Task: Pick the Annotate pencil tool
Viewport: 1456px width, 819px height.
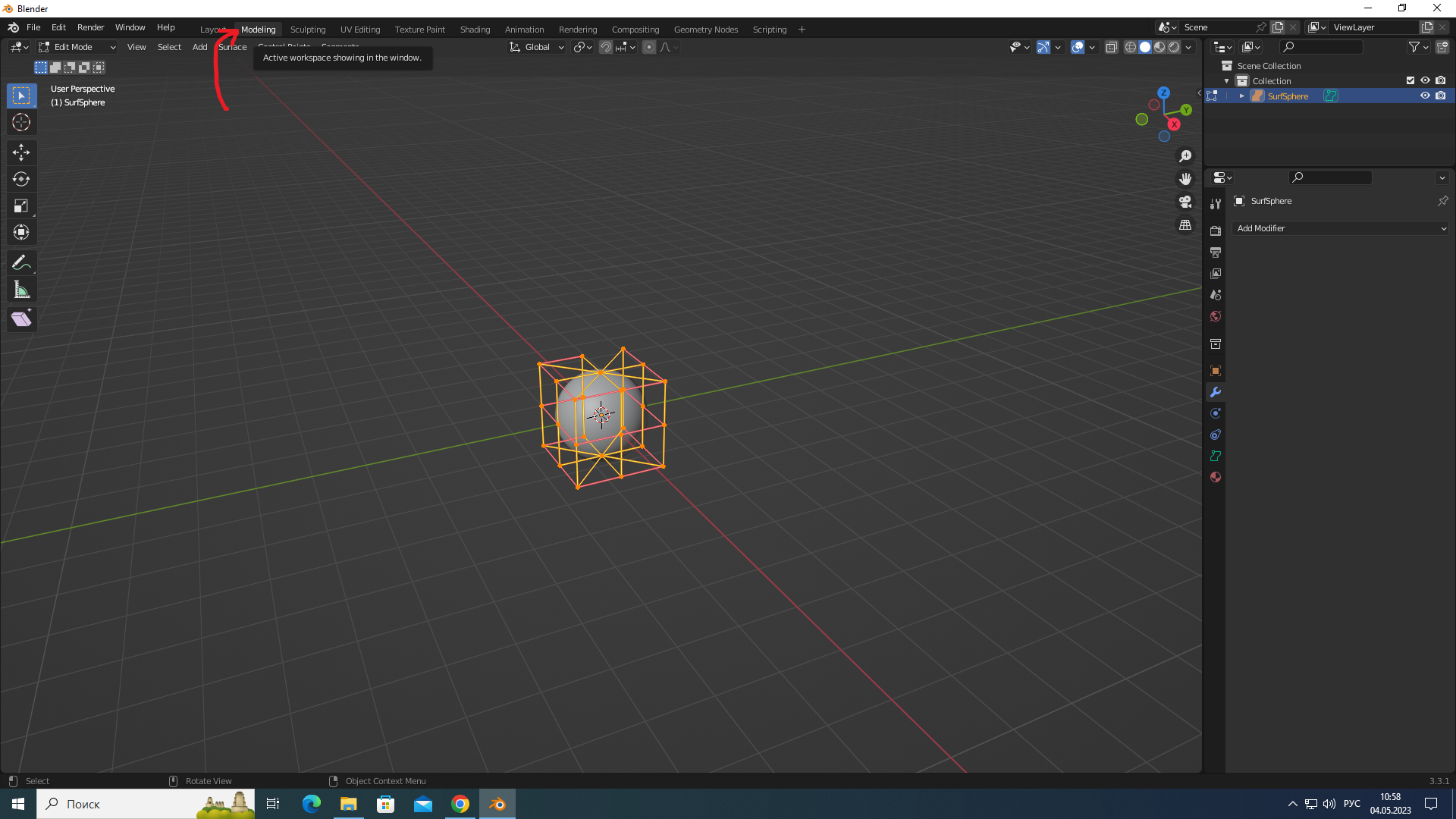Action: point(21,263)
